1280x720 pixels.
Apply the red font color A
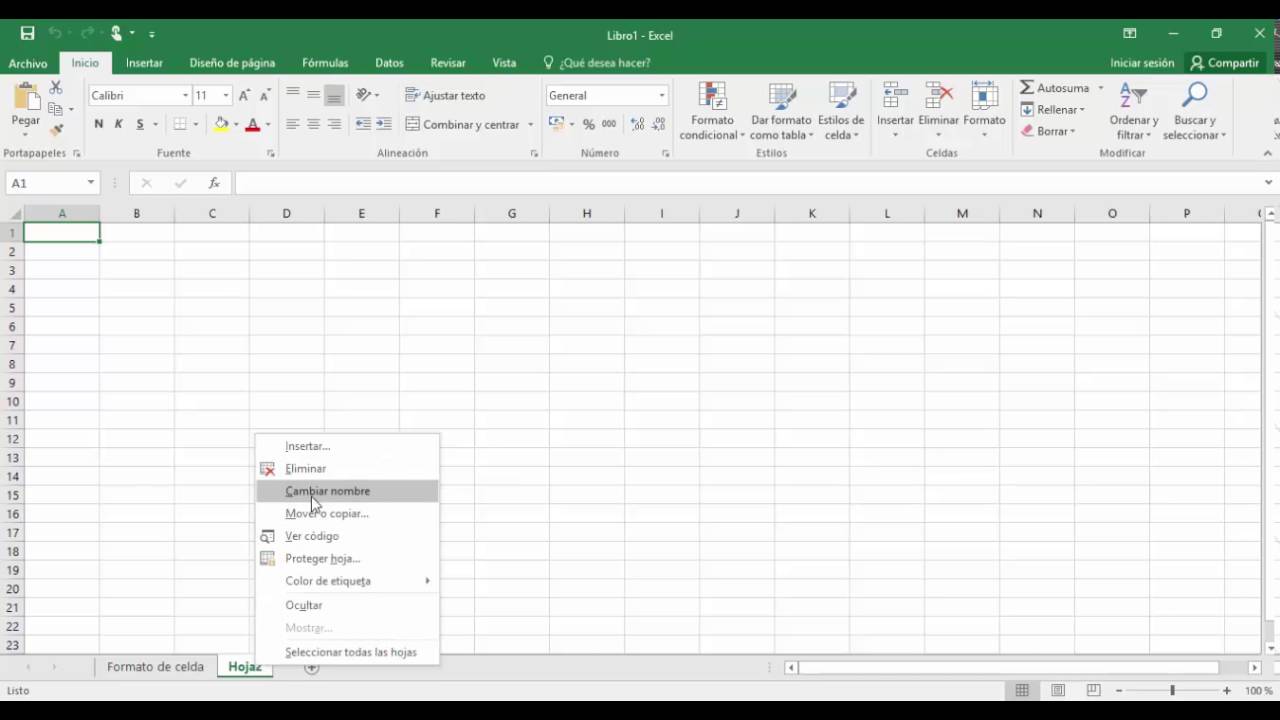coord(252,124)
